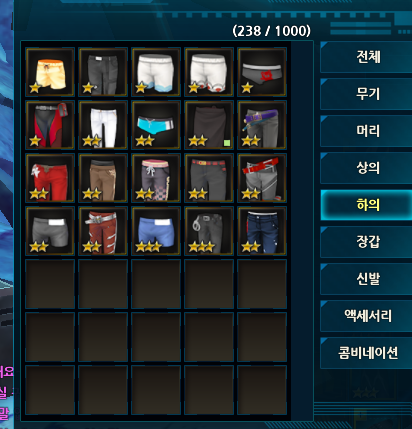Image resolution: width=412 pixels, height=429 pixels.
Task: Open the 액세서리 category tab
Action: [x=366, y=316]
